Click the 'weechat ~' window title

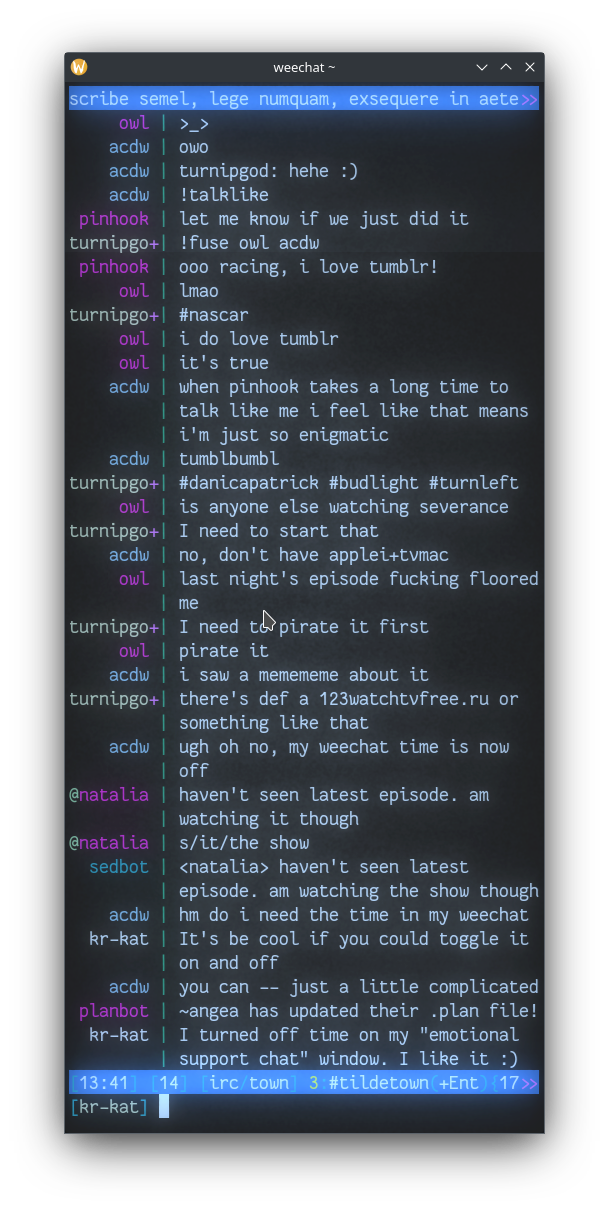coord(304,67)
